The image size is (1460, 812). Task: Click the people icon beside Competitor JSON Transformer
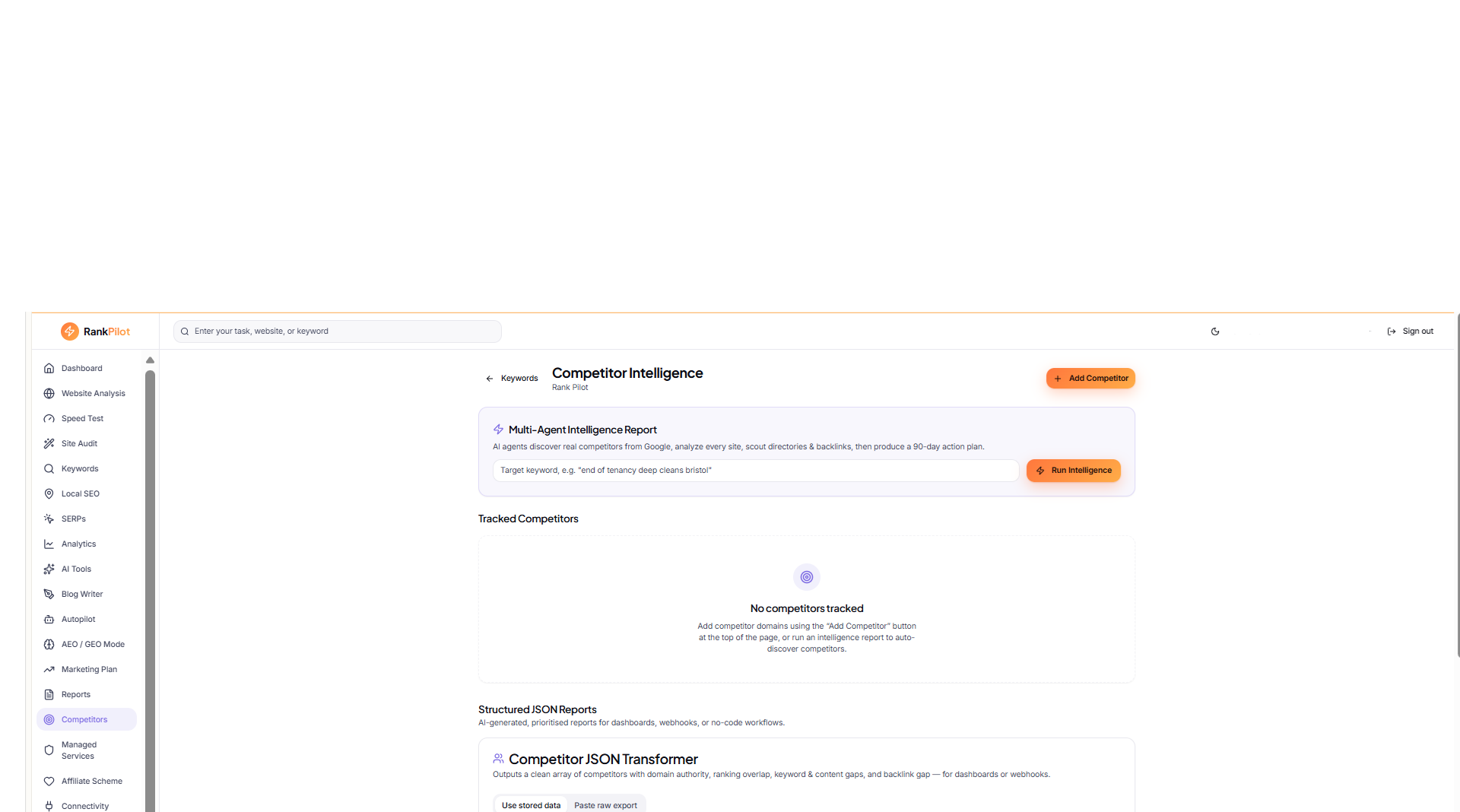(x=499, y=759)
